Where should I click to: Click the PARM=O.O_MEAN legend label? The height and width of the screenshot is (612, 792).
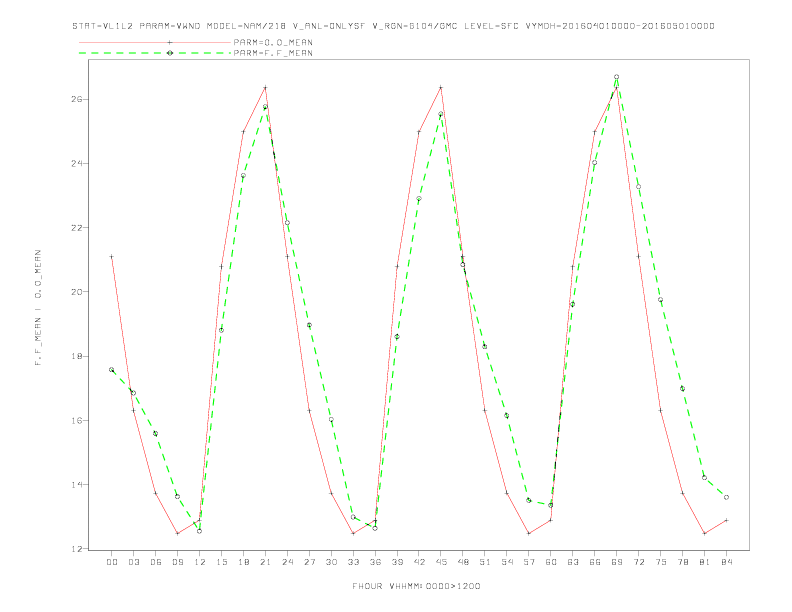click(273, 42)
